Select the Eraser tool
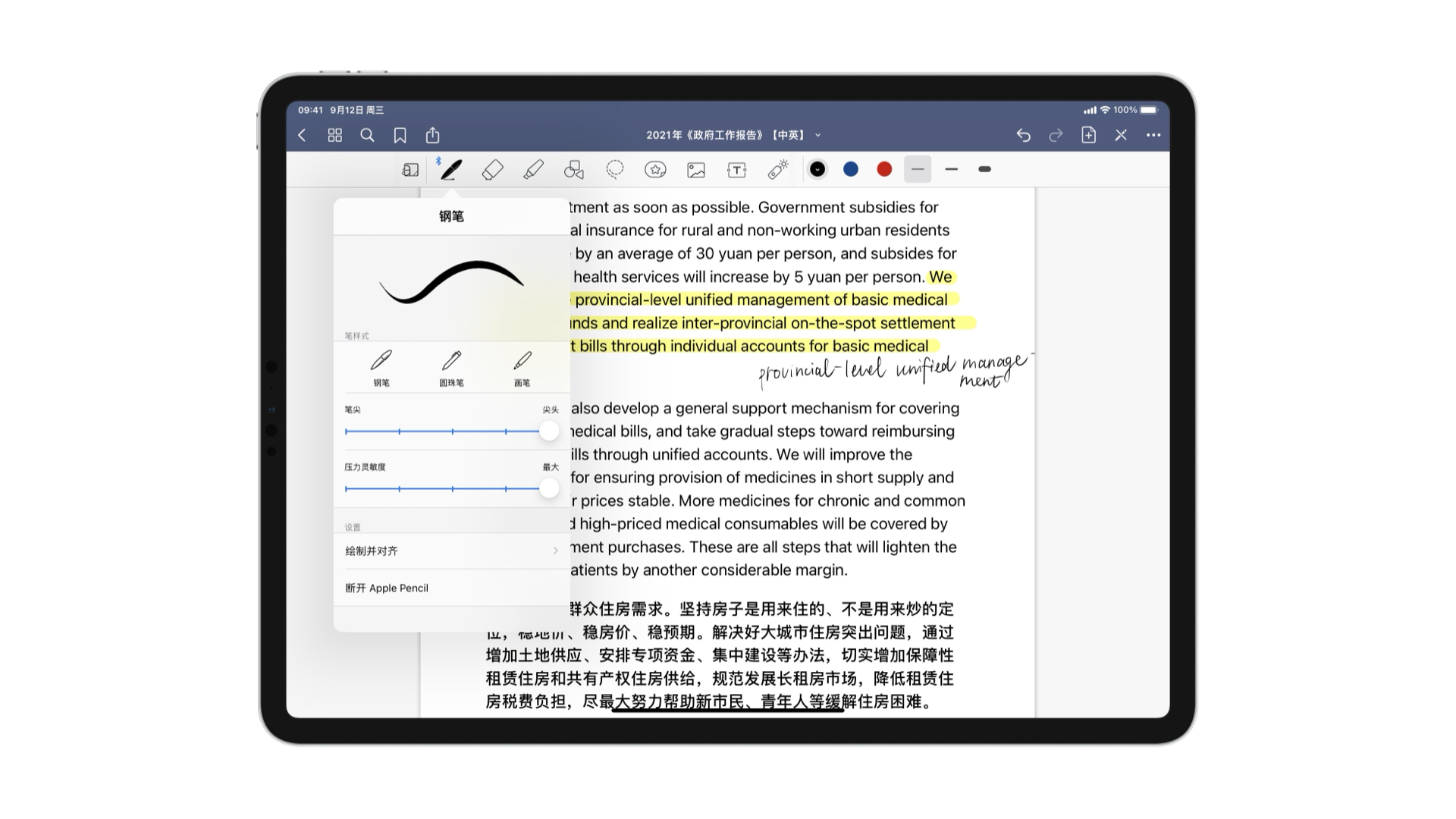 pyautogui.click(x=492, y=170)
